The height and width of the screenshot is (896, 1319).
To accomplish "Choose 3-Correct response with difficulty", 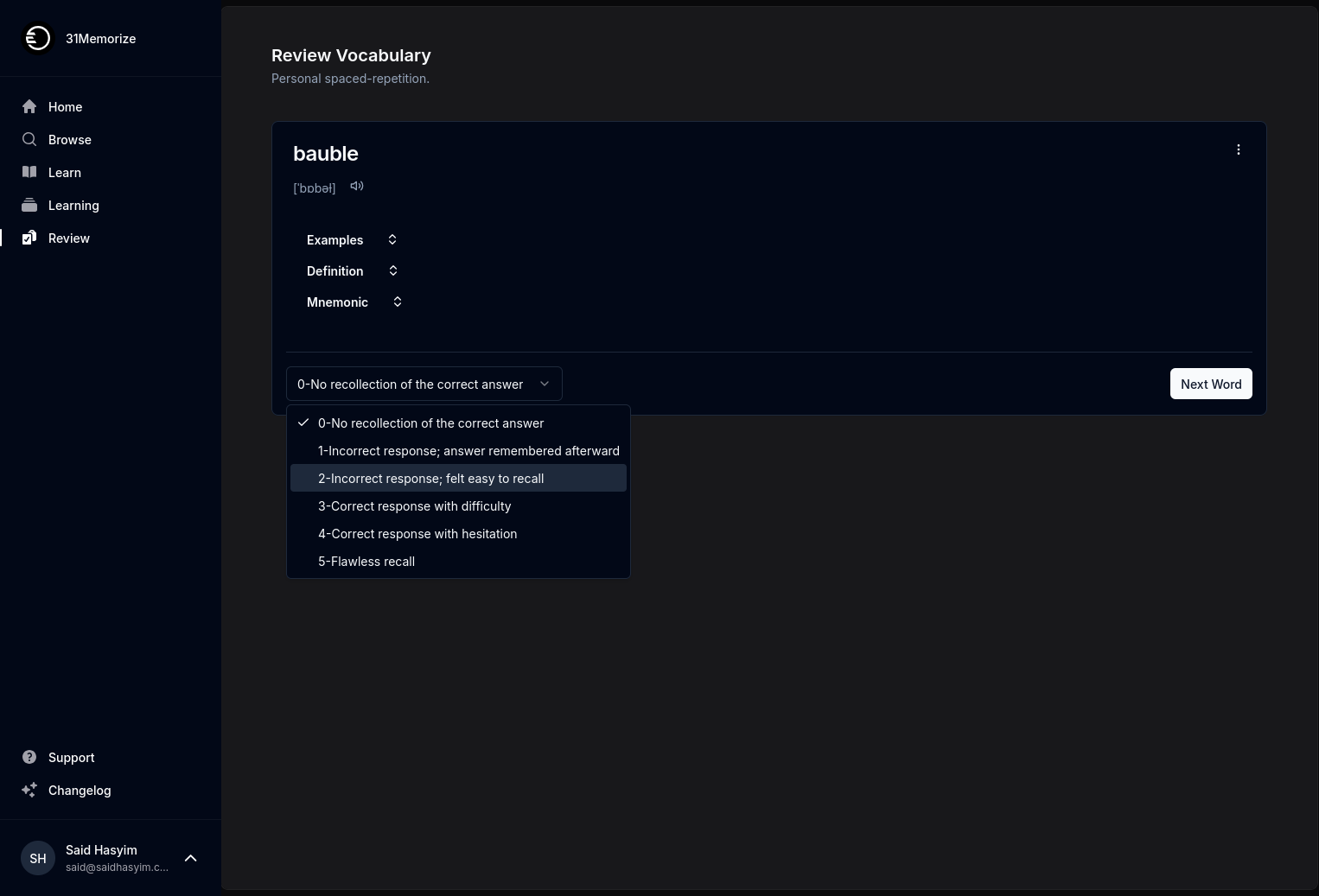I will [x=414, y=506].
